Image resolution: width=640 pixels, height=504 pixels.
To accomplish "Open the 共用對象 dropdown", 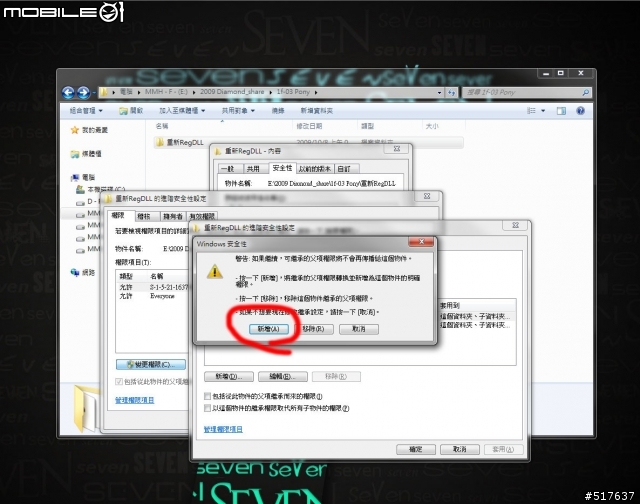I will click(238, 111).
